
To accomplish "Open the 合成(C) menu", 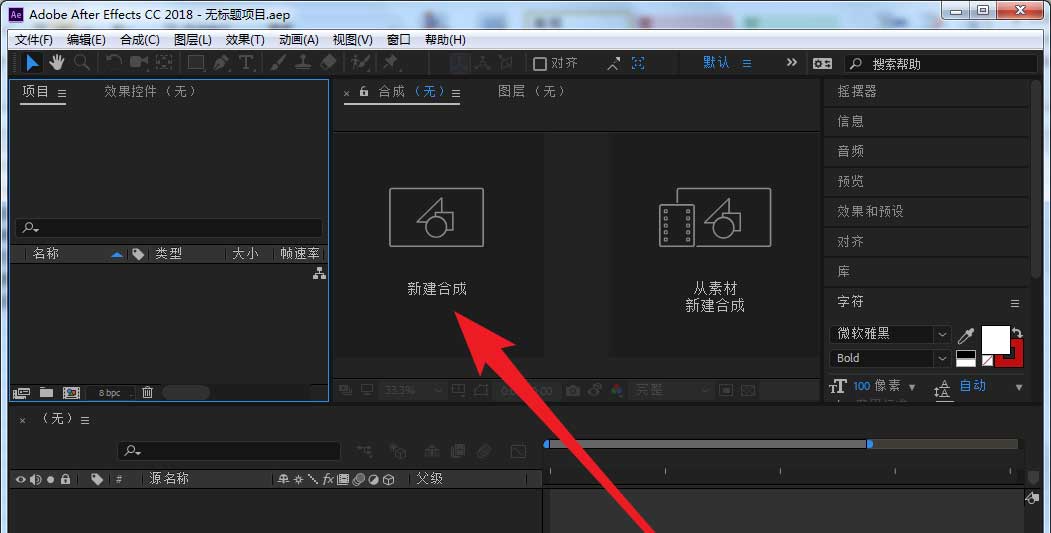I will (x=139, y=40).
